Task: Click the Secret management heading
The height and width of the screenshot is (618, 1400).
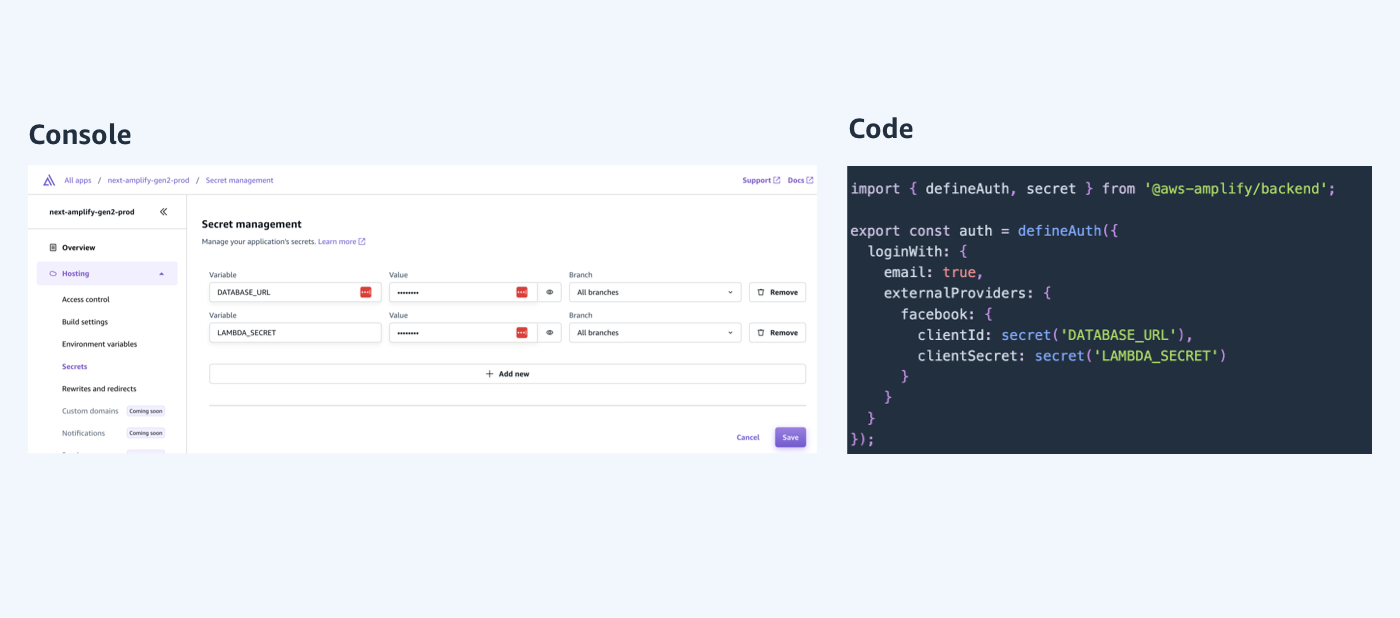Action: [252, 224]
